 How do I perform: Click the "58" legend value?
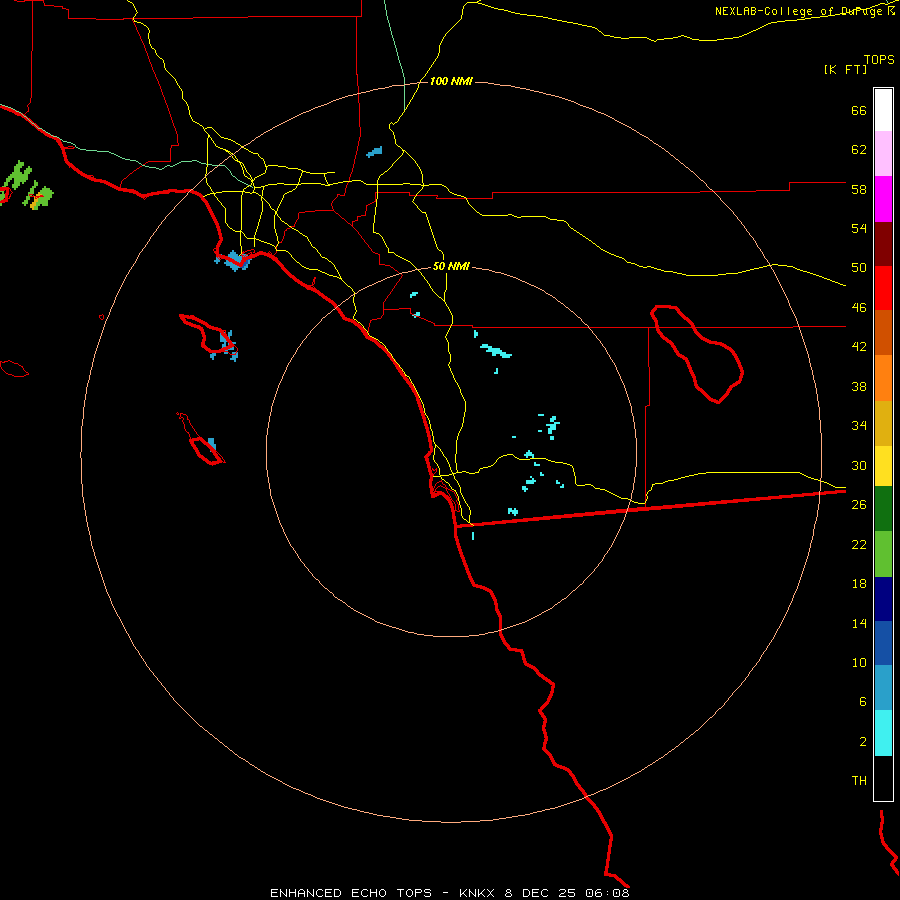tap(859, 189)
